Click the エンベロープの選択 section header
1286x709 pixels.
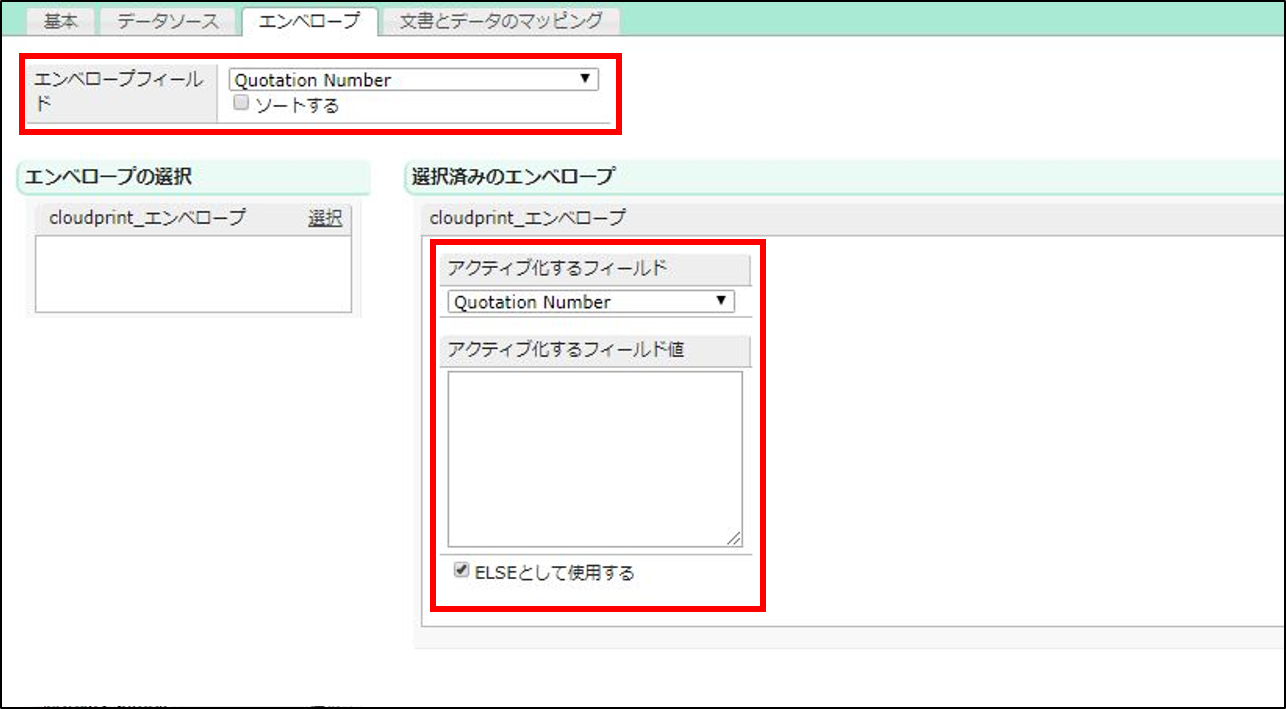[108, 177]
